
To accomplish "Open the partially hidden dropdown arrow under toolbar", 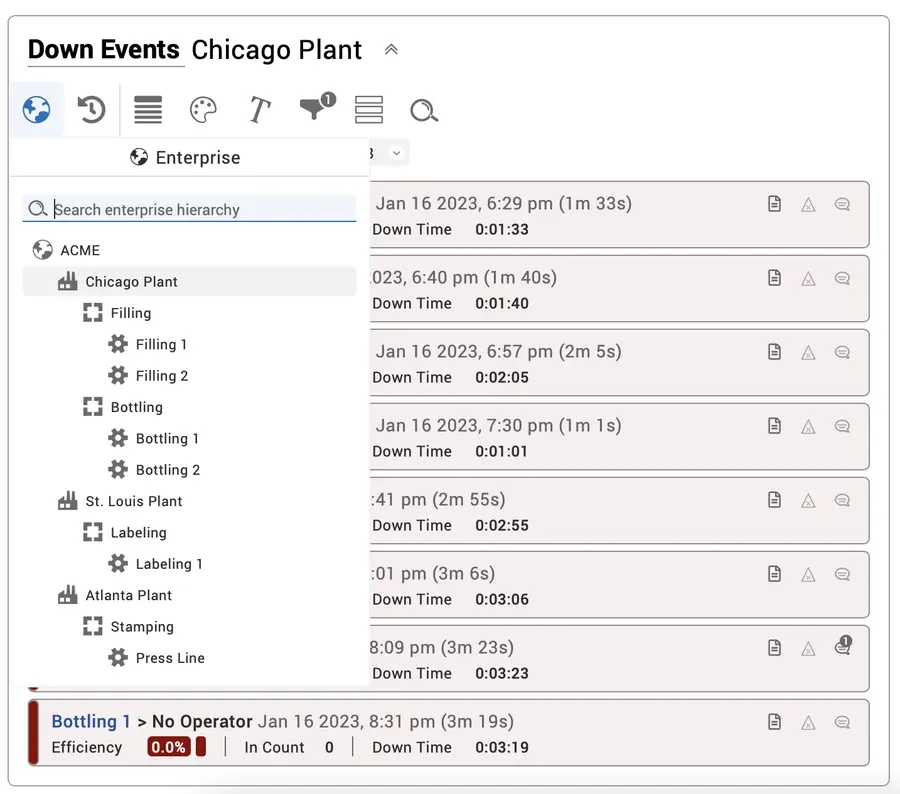I will [x=396, y=153].
